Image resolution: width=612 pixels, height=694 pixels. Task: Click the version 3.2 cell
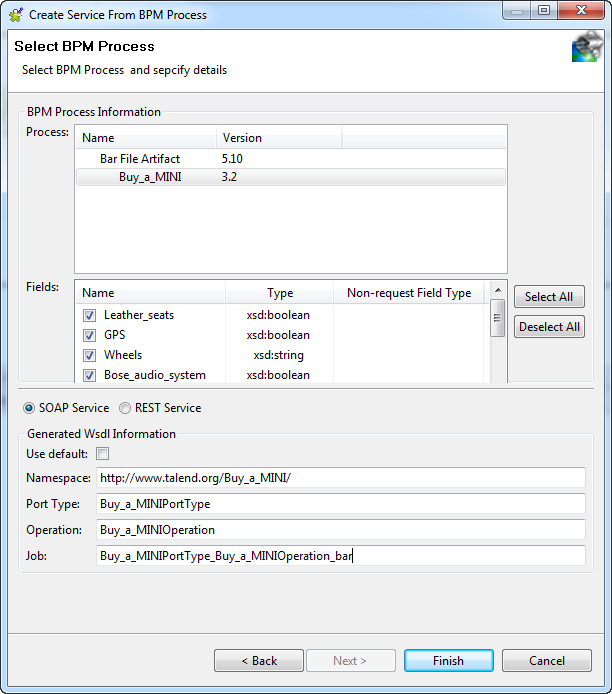click(x=229, y=177)
